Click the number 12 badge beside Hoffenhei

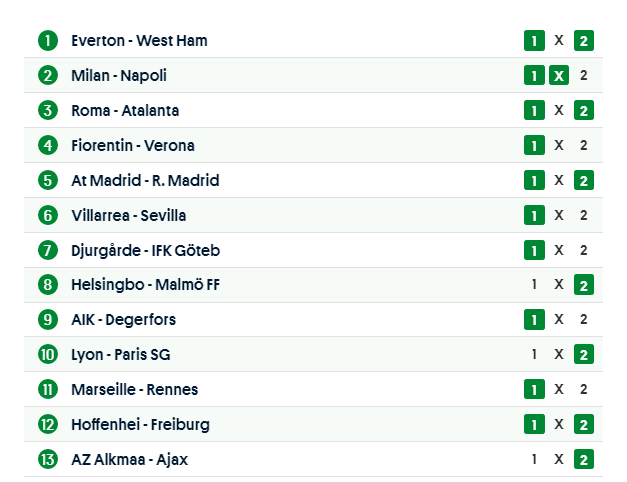tap(48, 425)
